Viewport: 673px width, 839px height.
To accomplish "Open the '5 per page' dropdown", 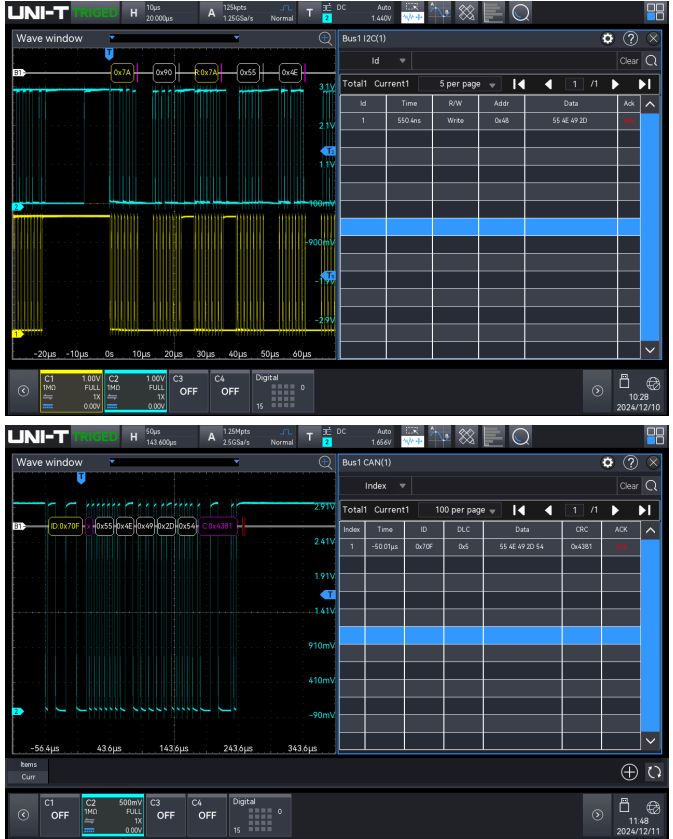I will tap(458, 84).
